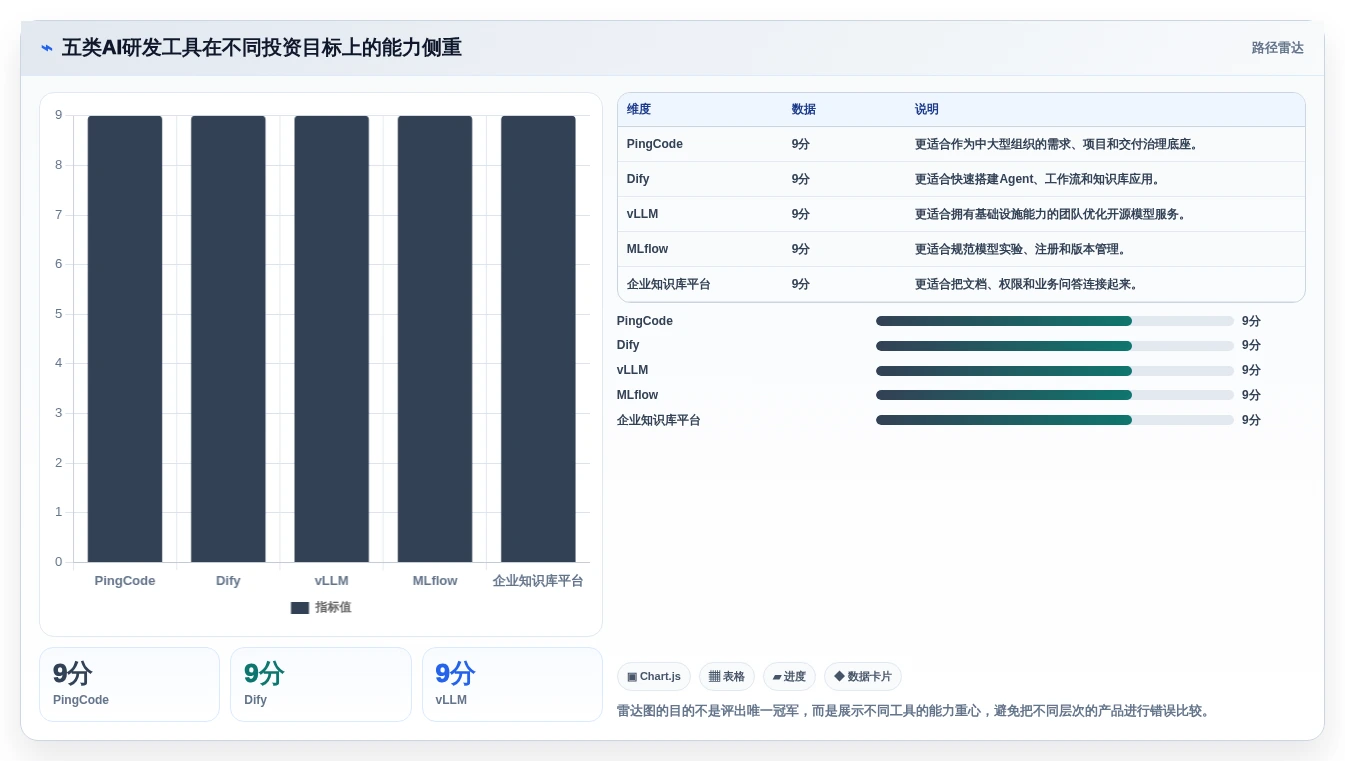This screenshot has width=1345, height=761.
Task: Click the PingCode bar in the chart
Action: [x=125, y=339]
